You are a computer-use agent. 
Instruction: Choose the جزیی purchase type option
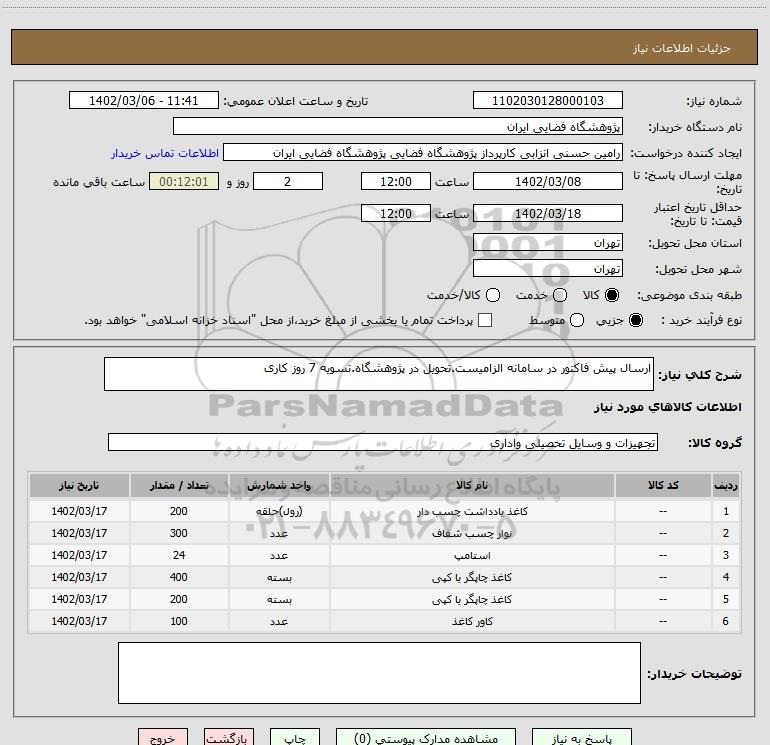[636, 320]
